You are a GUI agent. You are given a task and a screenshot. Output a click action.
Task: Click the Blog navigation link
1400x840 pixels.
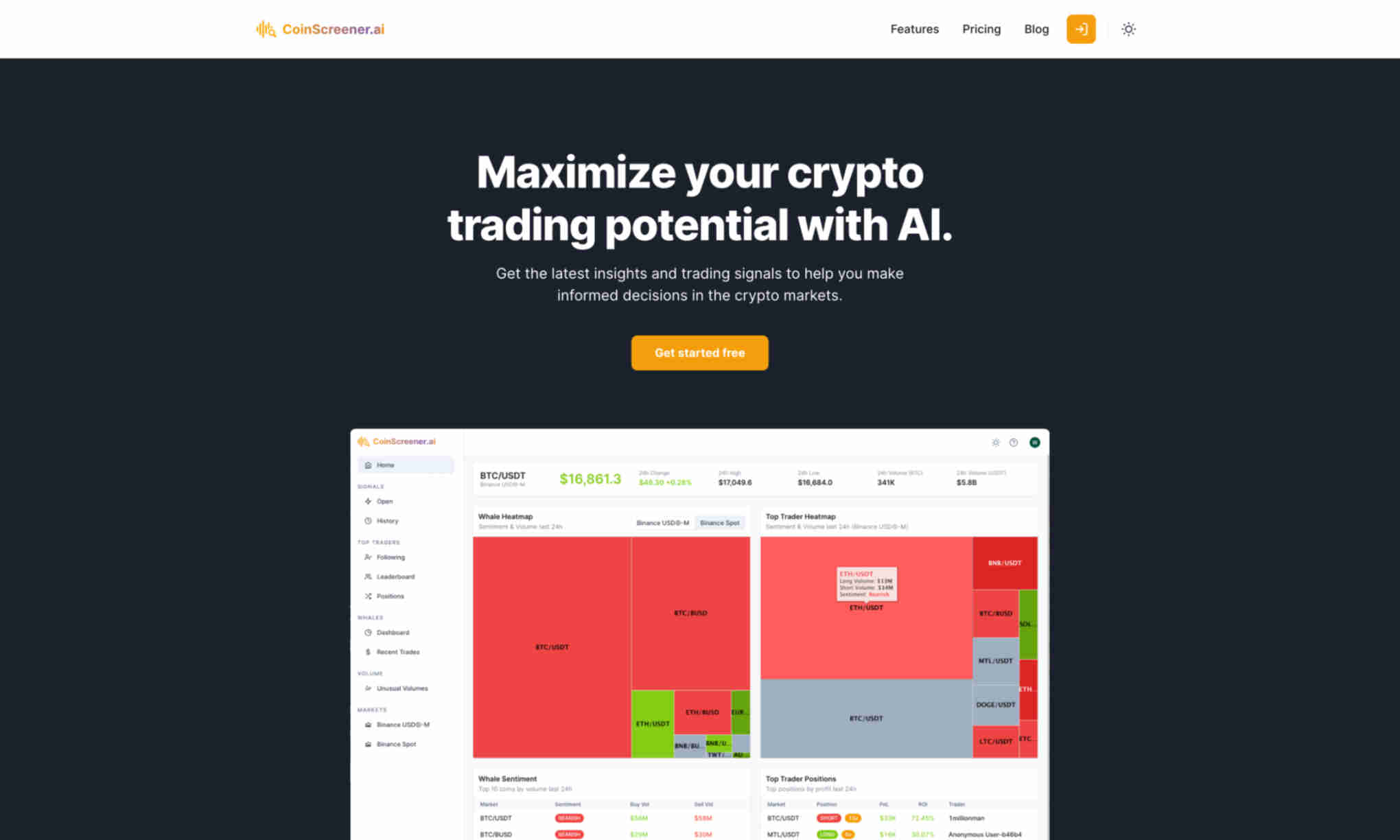(1037, 29)
